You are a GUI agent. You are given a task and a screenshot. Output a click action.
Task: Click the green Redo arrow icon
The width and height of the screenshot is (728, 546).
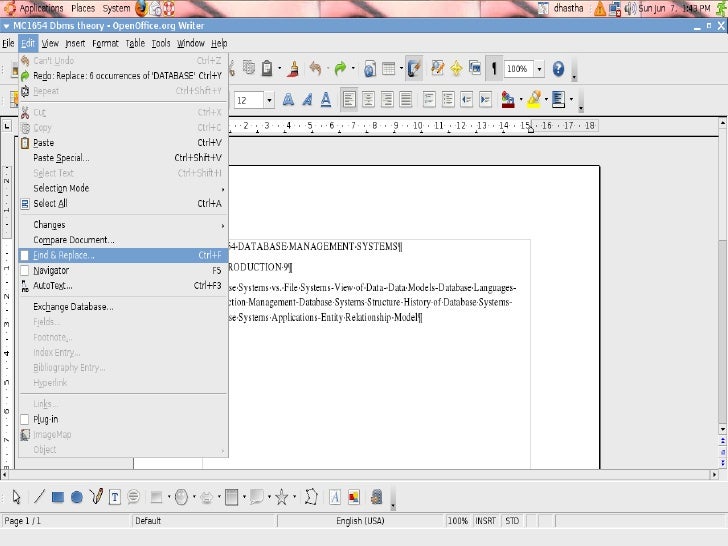coord(340,69)
